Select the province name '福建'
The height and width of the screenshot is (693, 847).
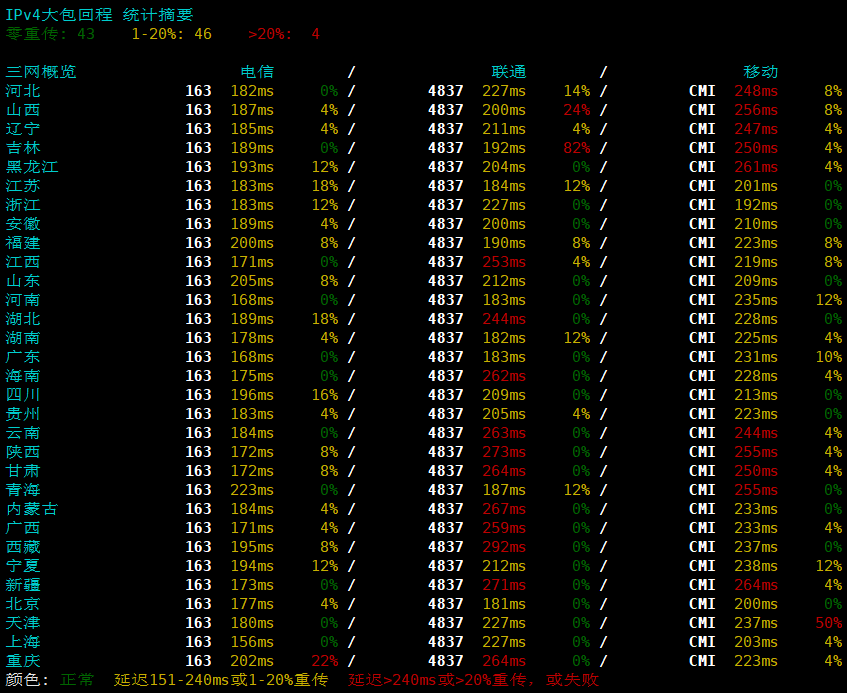click(x=23, y=243)
